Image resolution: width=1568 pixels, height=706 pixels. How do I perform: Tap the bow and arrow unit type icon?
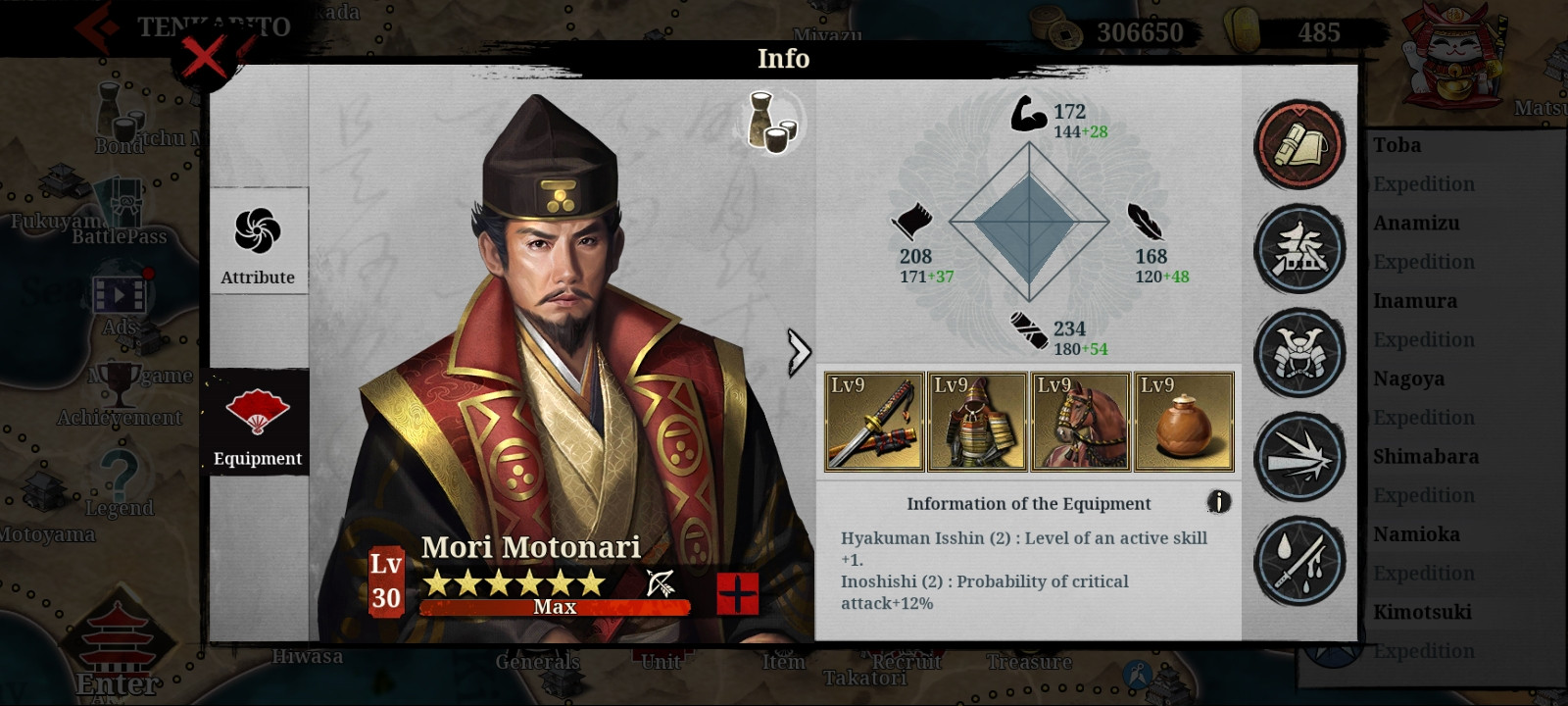pos(661,582)
